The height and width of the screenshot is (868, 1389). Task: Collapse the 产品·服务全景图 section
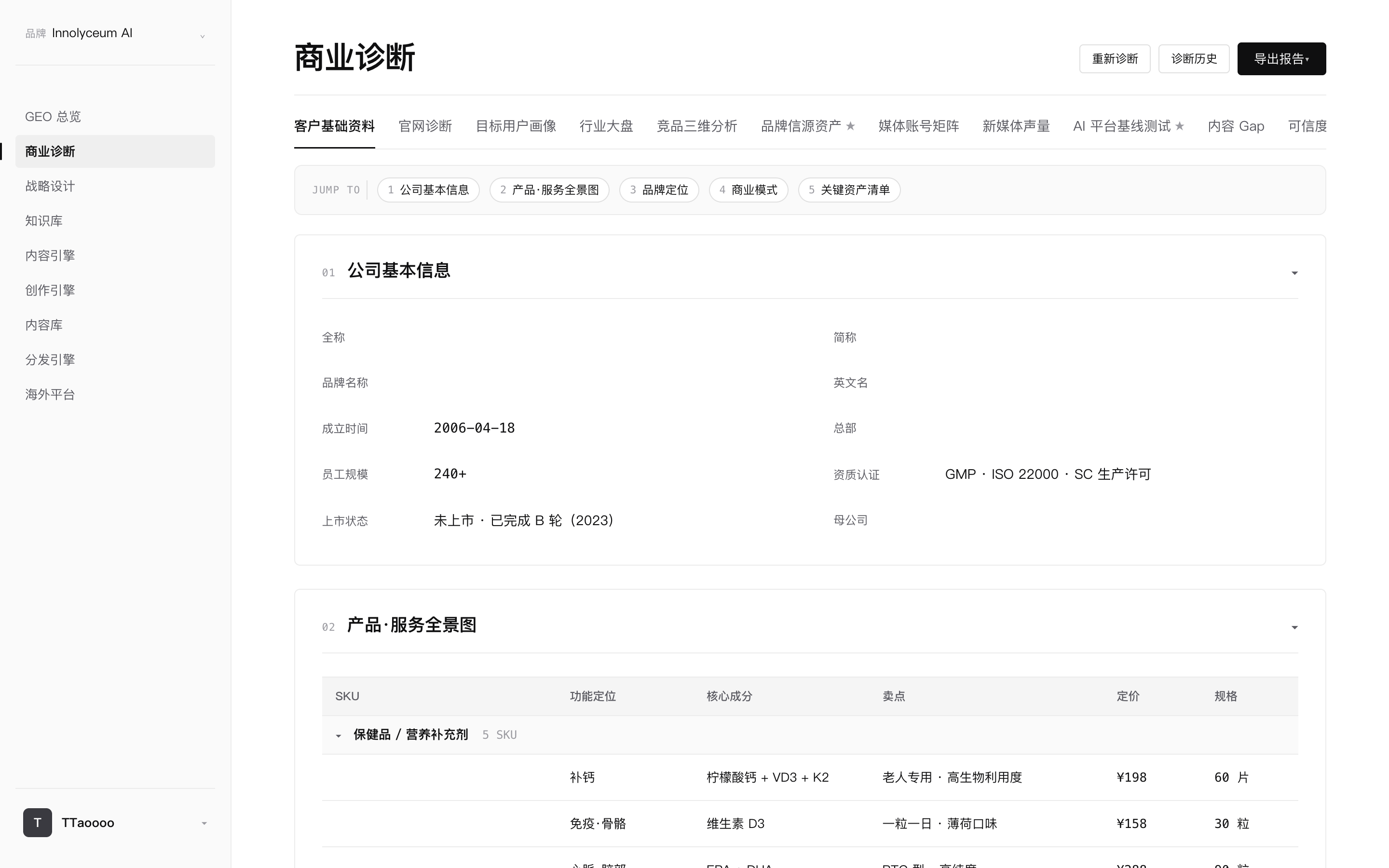pyautogui.click(x=1294, y=627)
